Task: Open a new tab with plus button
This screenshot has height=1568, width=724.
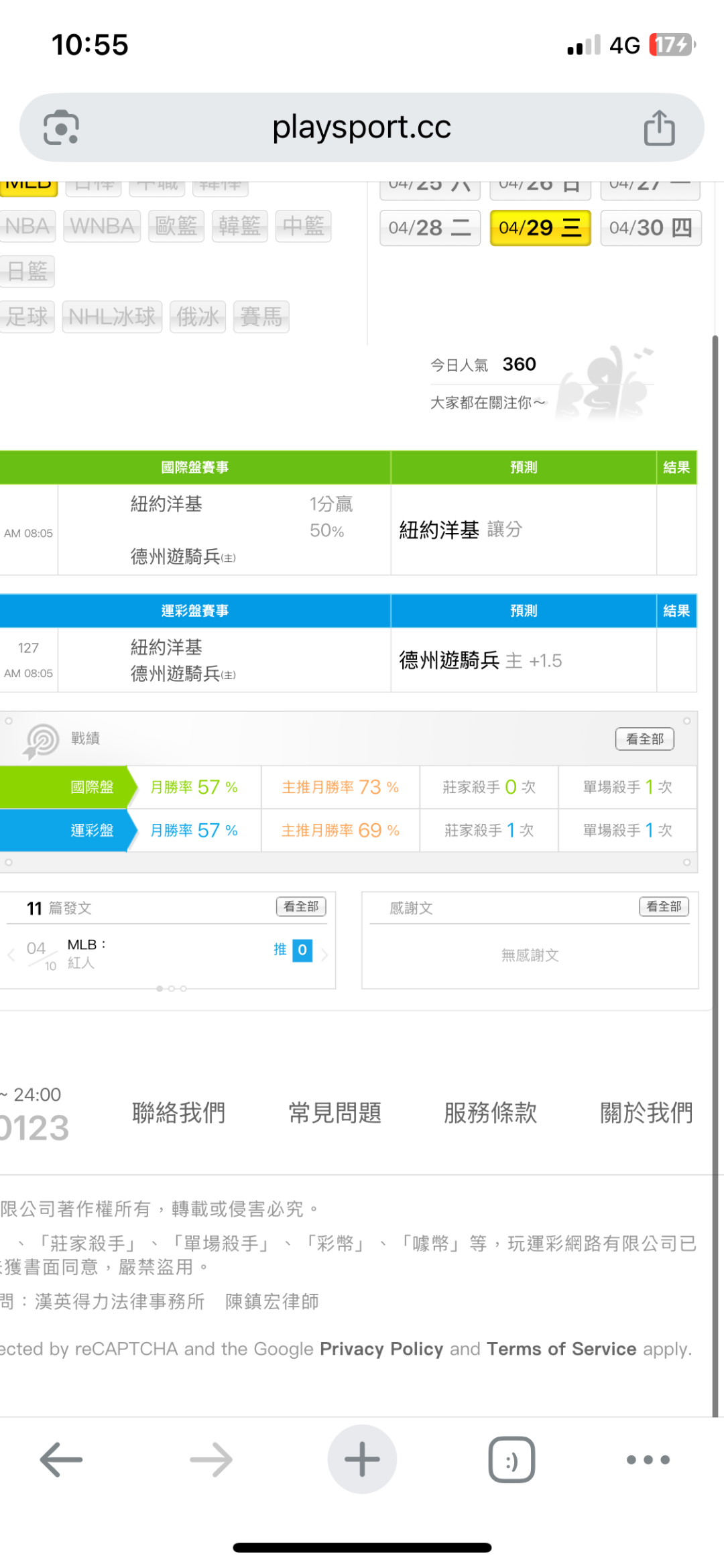Action: click(x=362, y=1459)
